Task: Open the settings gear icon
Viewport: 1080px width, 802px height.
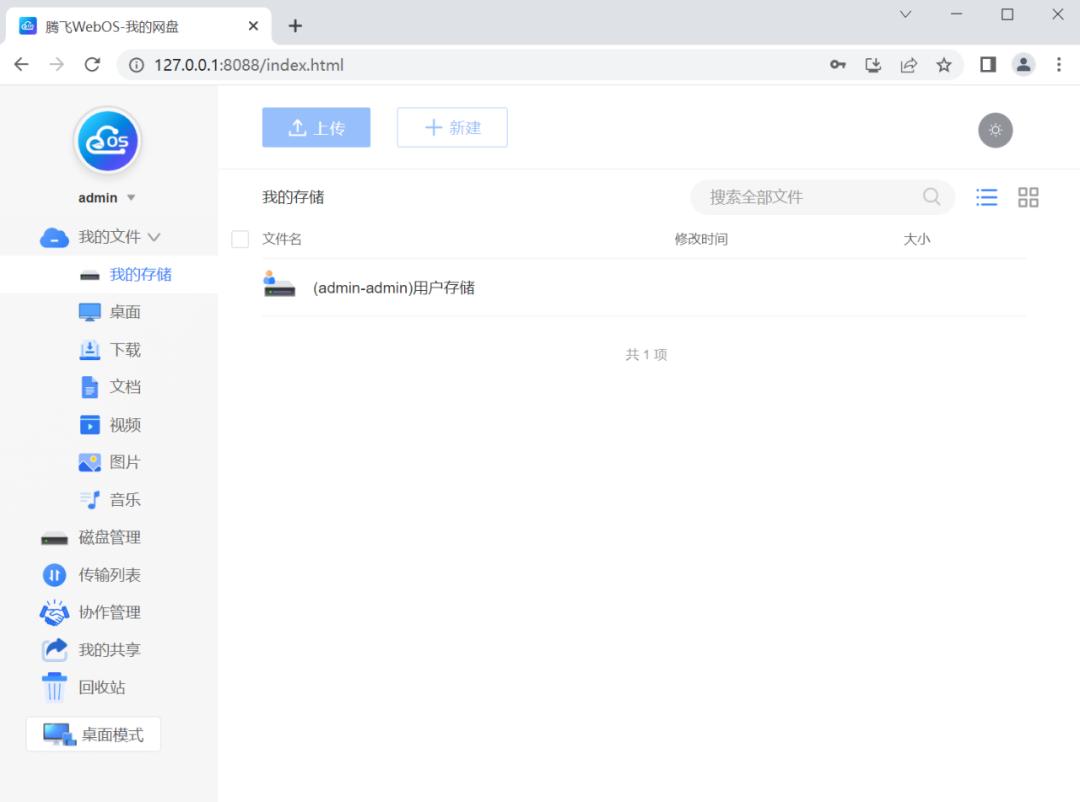Action: pos(995,129)
